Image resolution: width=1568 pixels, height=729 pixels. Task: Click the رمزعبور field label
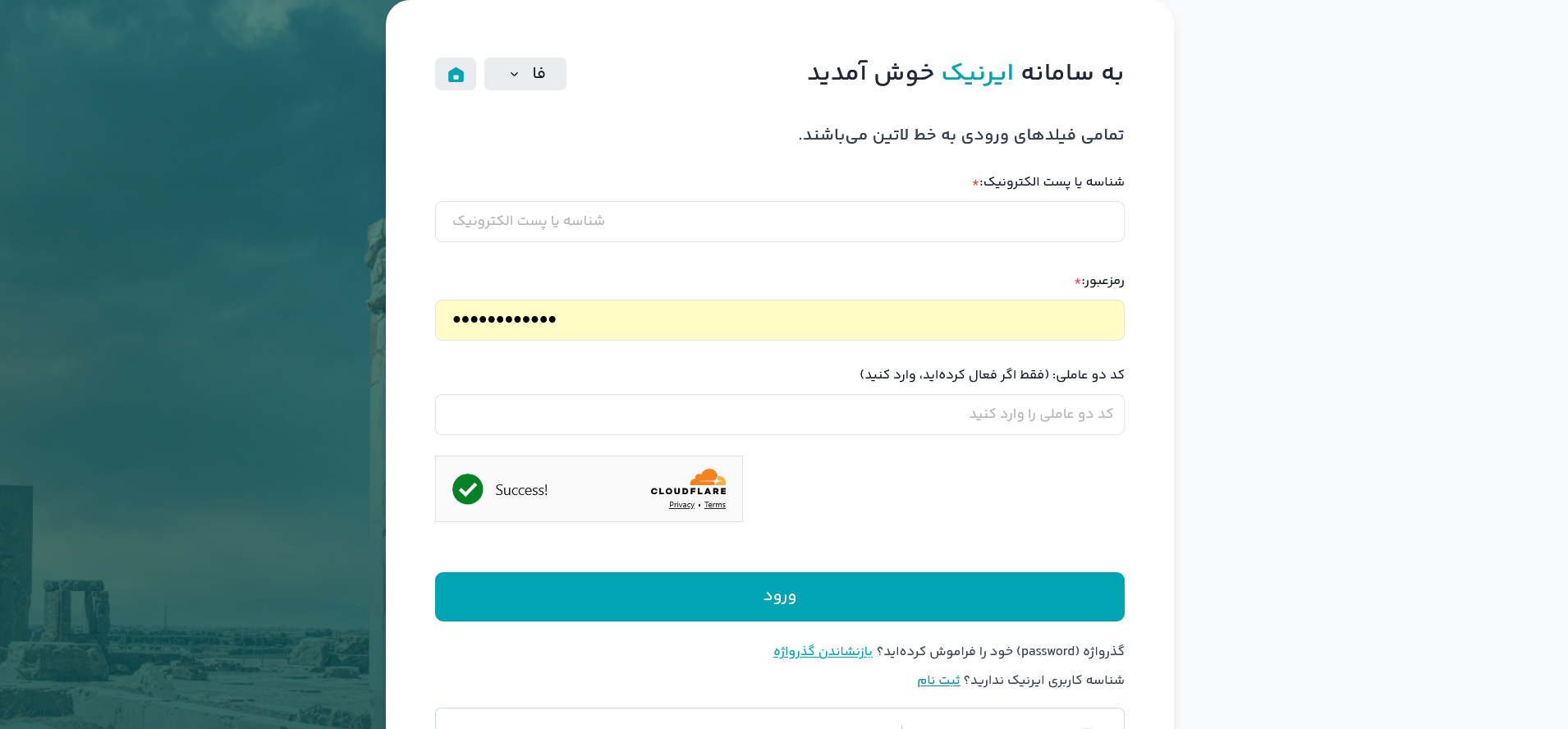point(1103,282)
